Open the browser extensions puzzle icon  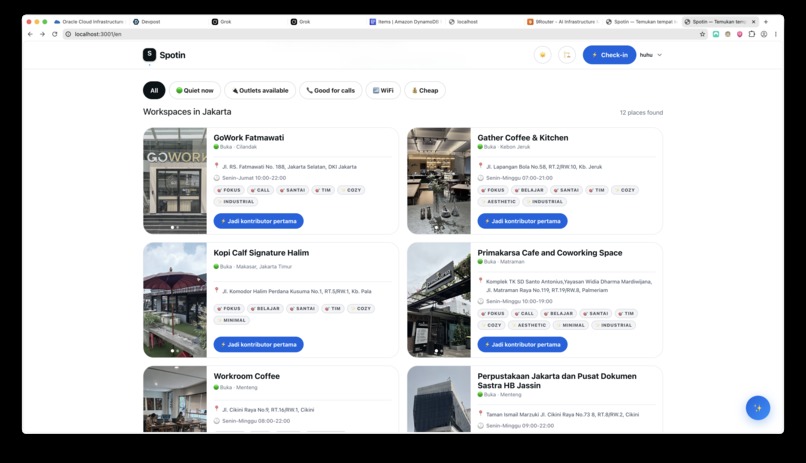click(x=752, y=34)
